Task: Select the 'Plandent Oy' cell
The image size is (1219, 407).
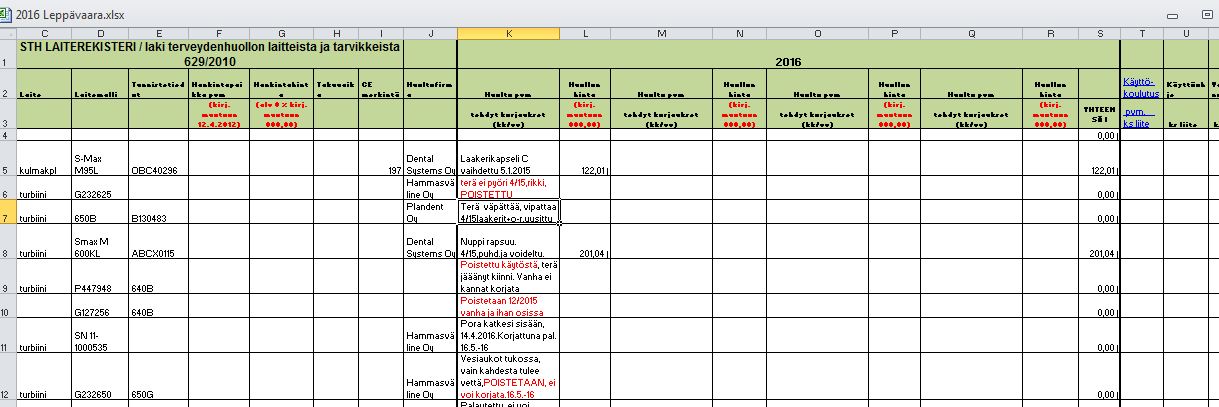Action: point(430,211)
